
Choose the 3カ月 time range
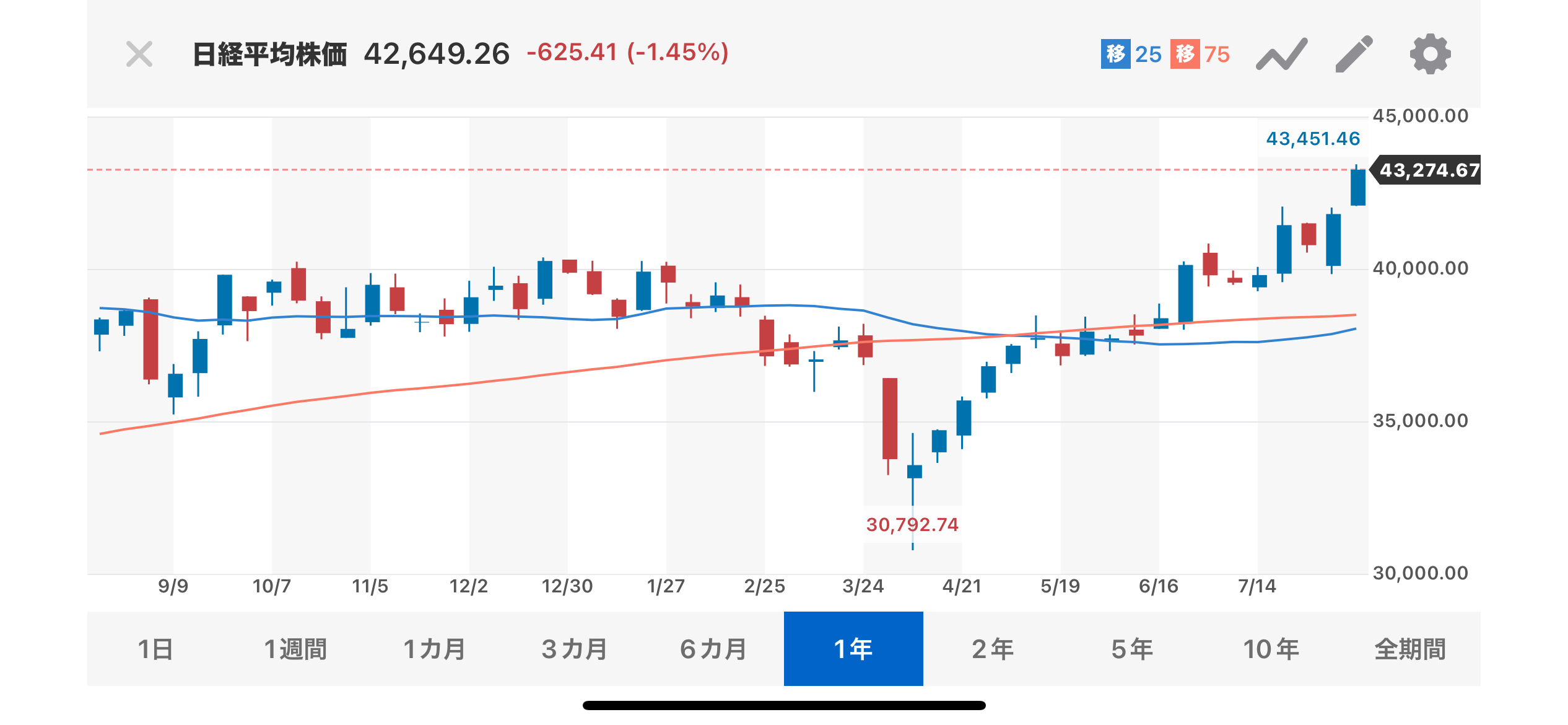[x=575, y=649]
